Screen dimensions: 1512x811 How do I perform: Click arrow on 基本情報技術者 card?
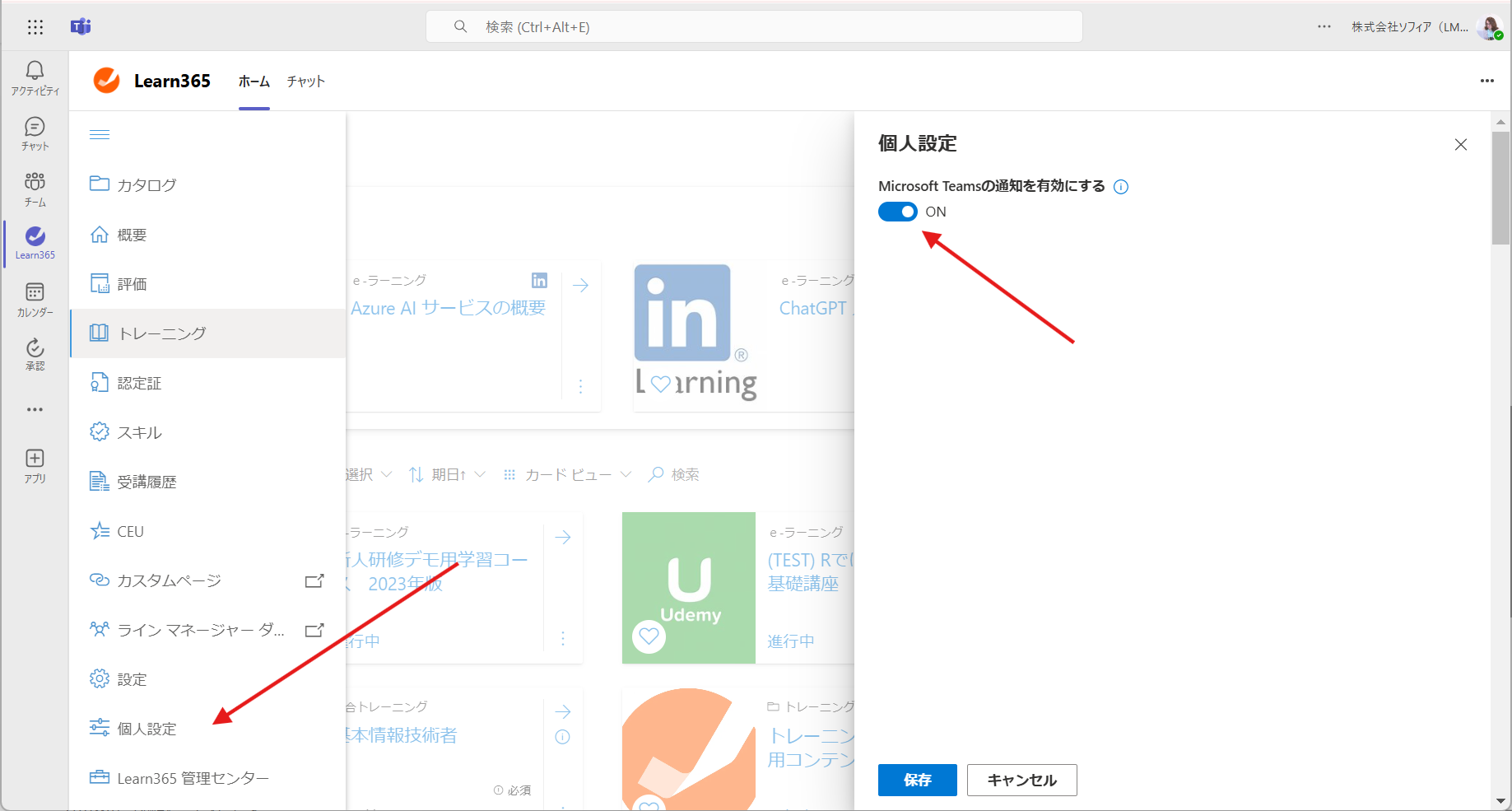(563, 711)
